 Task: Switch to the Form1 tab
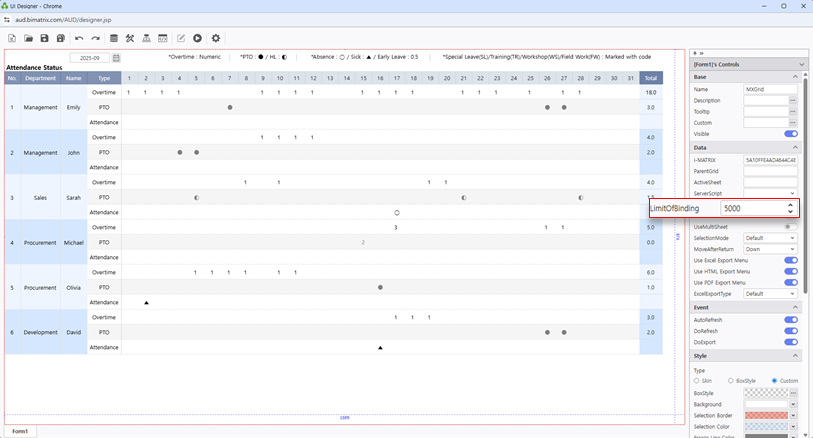[20, 431]
